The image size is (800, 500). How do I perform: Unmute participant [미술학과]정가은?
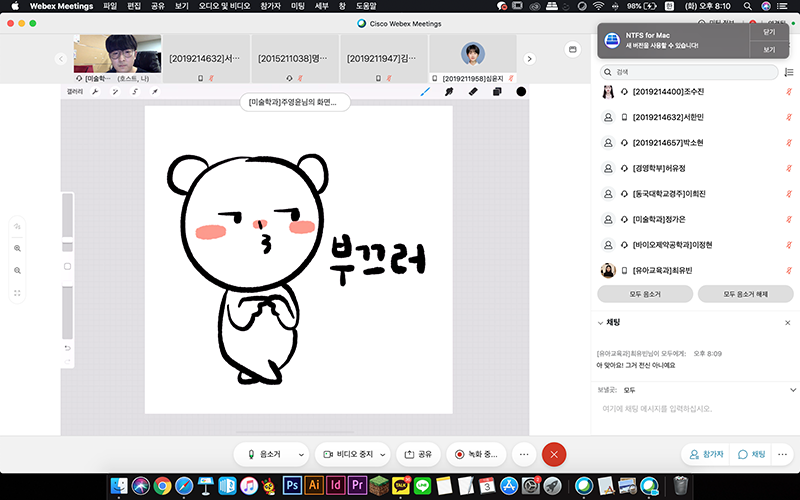tap(789, 219)
